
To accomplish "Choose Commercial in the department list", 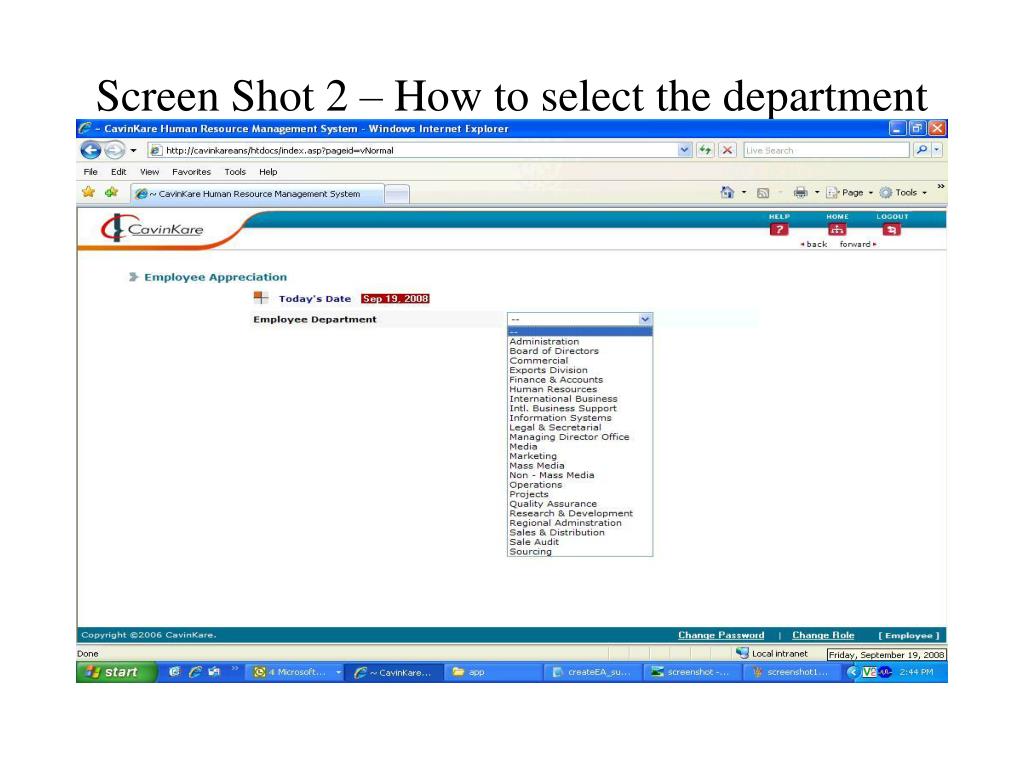I will (x=580, y=360).
